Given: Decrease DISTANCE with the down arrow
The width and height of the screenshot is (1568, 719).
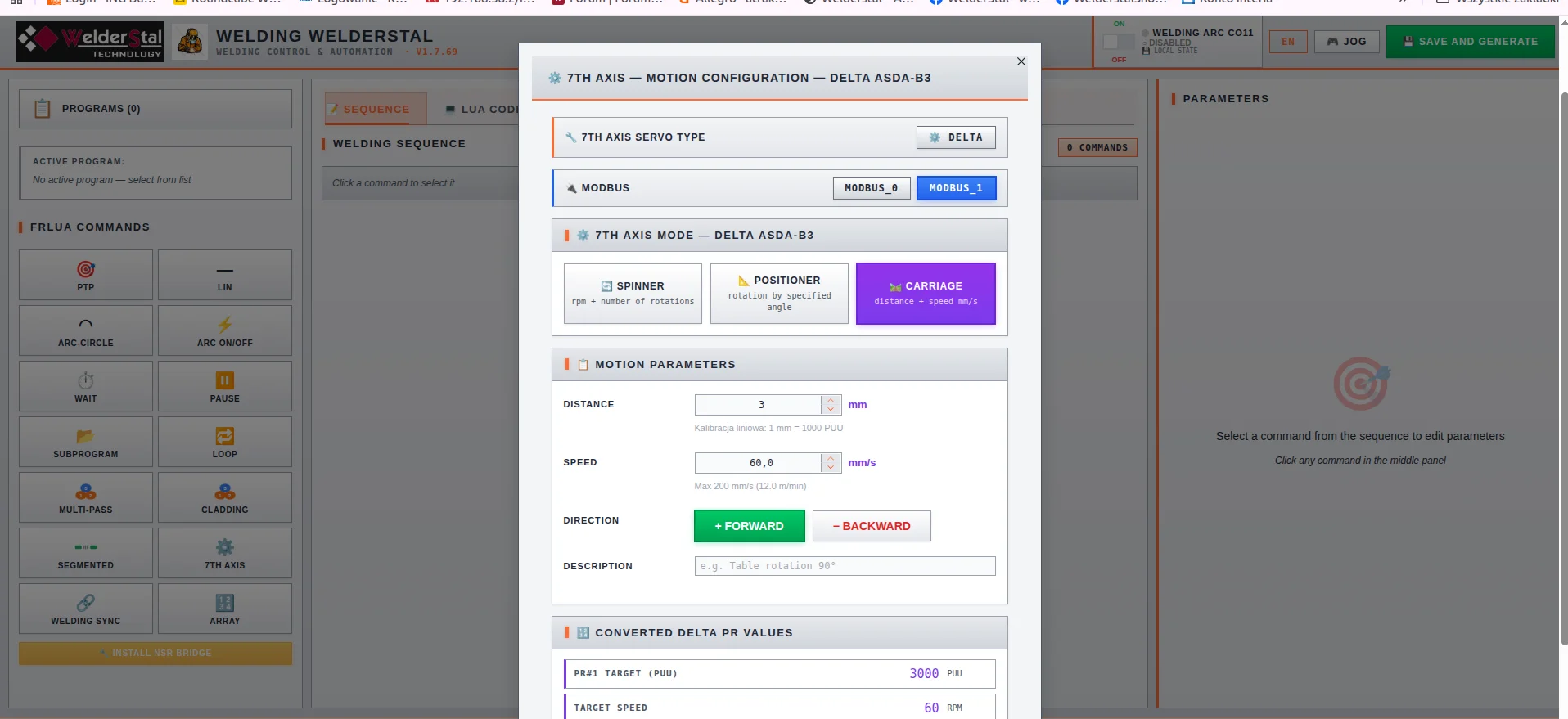Looking at the screenshot, I should 831,409.
